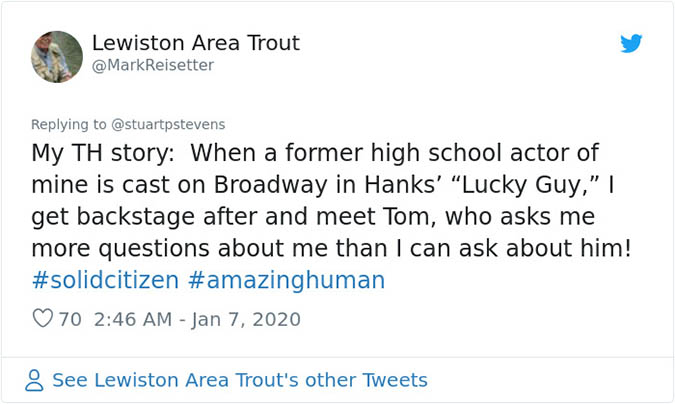Click the 70 likes count
The height and width of the screenshot is (404, 675).
click(x=70, y=320)
